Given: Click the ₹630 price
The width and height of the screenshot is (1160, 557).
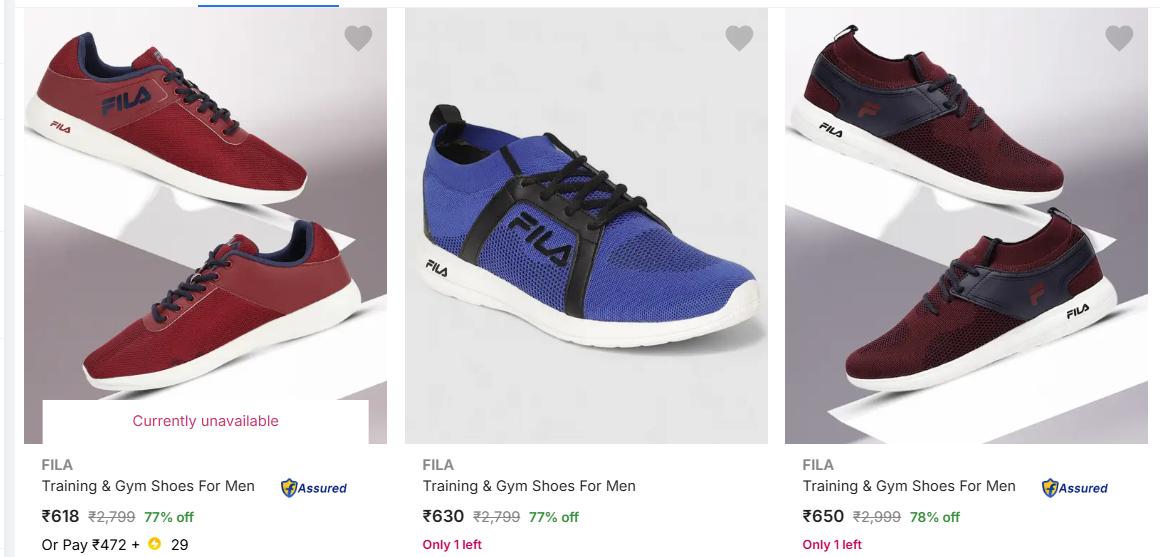Looking at the screenshot, I should tap(443, 517).
